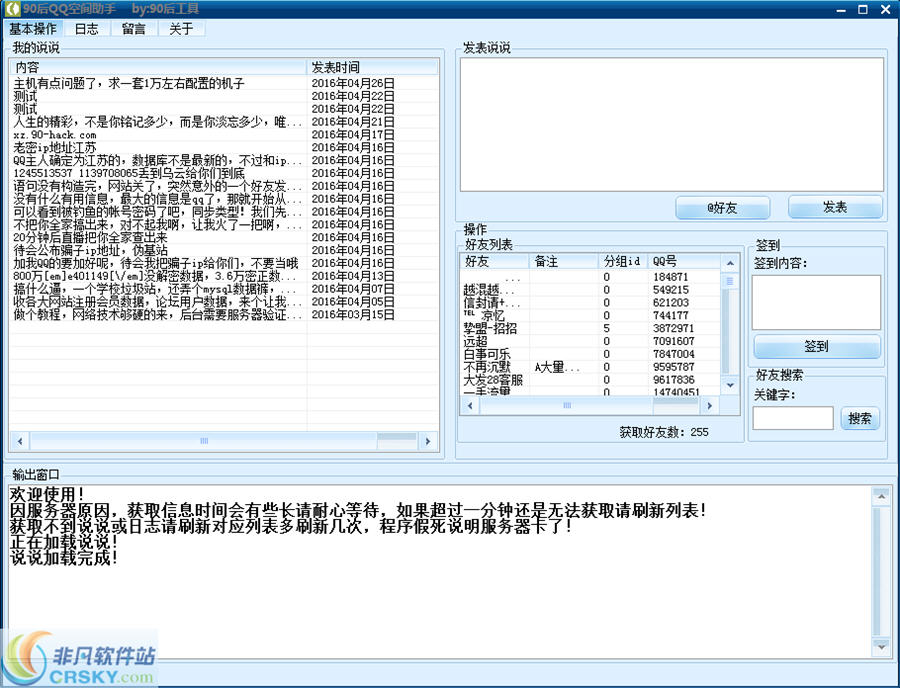Image resolution: width=900 pixels, height=688 pixels.
Task: Click the 签到 button
Action: click(816, 347)
